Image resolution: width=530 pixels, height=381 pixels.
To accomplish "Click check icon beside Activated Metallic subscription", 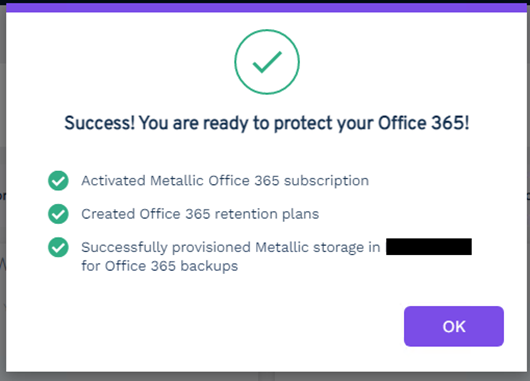I will [x=58, y=181].
